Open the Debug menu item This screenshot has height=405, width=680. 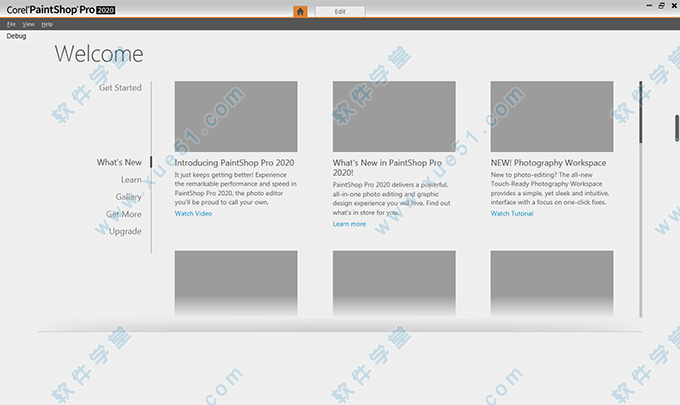coord(16,36)
